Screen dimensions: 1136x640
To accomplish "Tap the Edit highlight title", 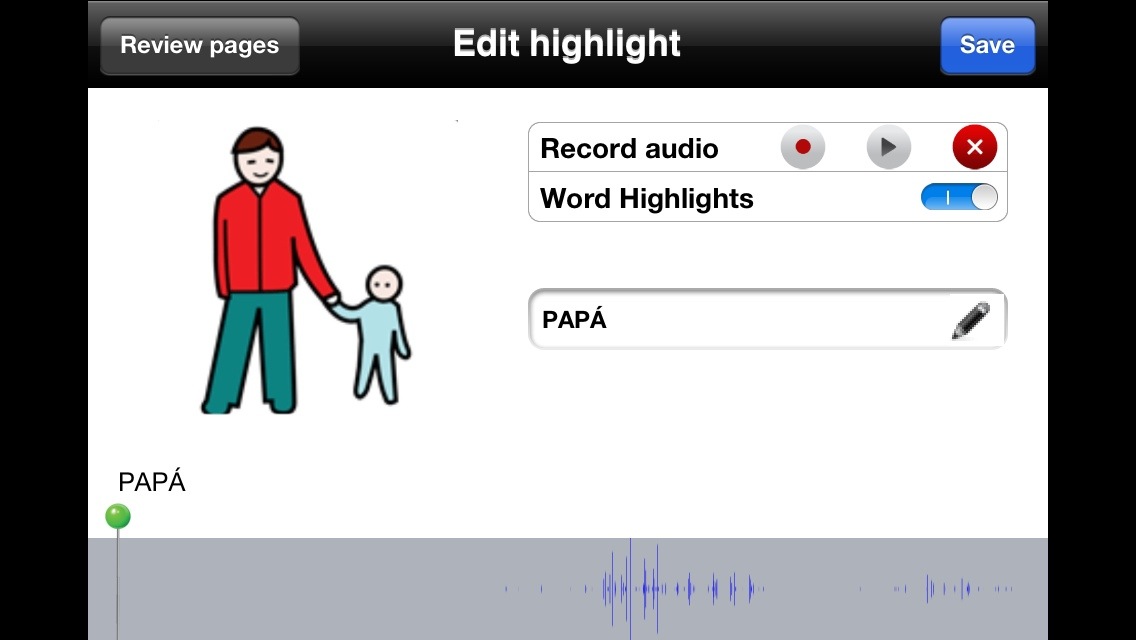I will pos(566,45).
